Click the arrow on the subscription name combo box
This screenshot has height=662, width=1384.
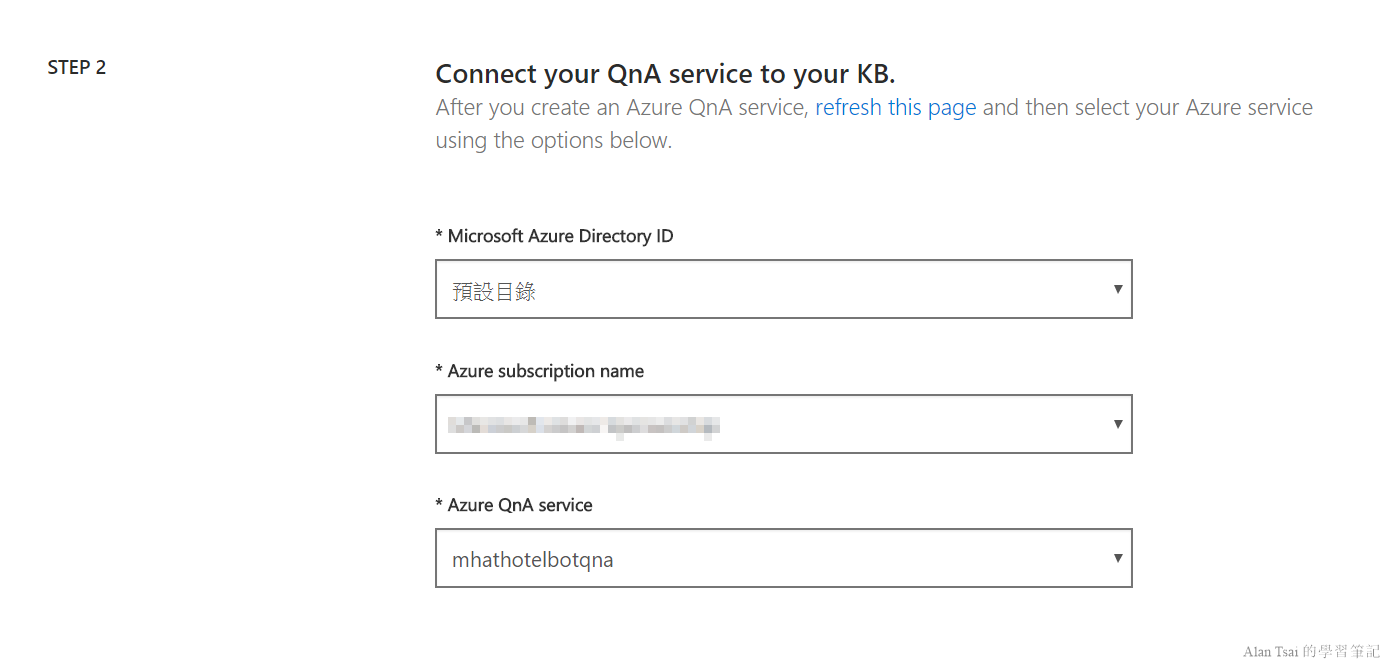(x=1117, y=424)
